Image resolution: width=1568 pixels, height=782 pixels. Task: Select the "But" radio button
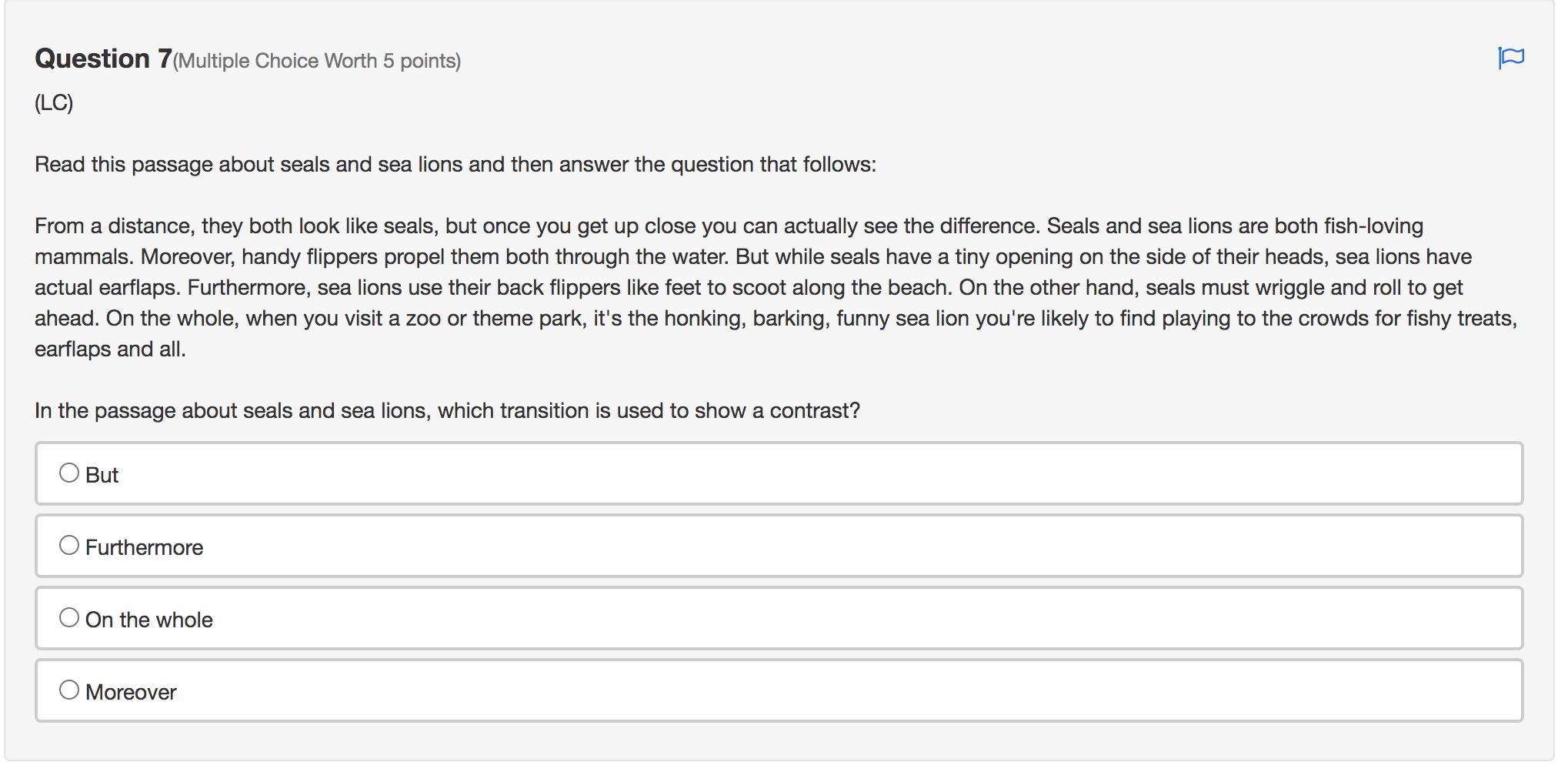click(69, 473)
